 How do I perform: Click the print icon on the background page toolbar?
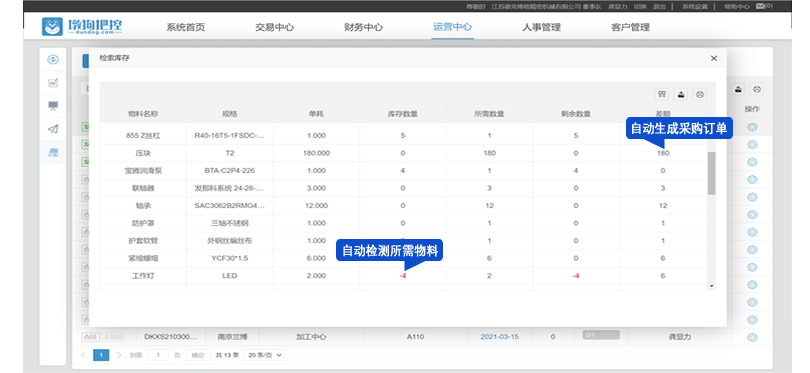[x=757, y=89]
